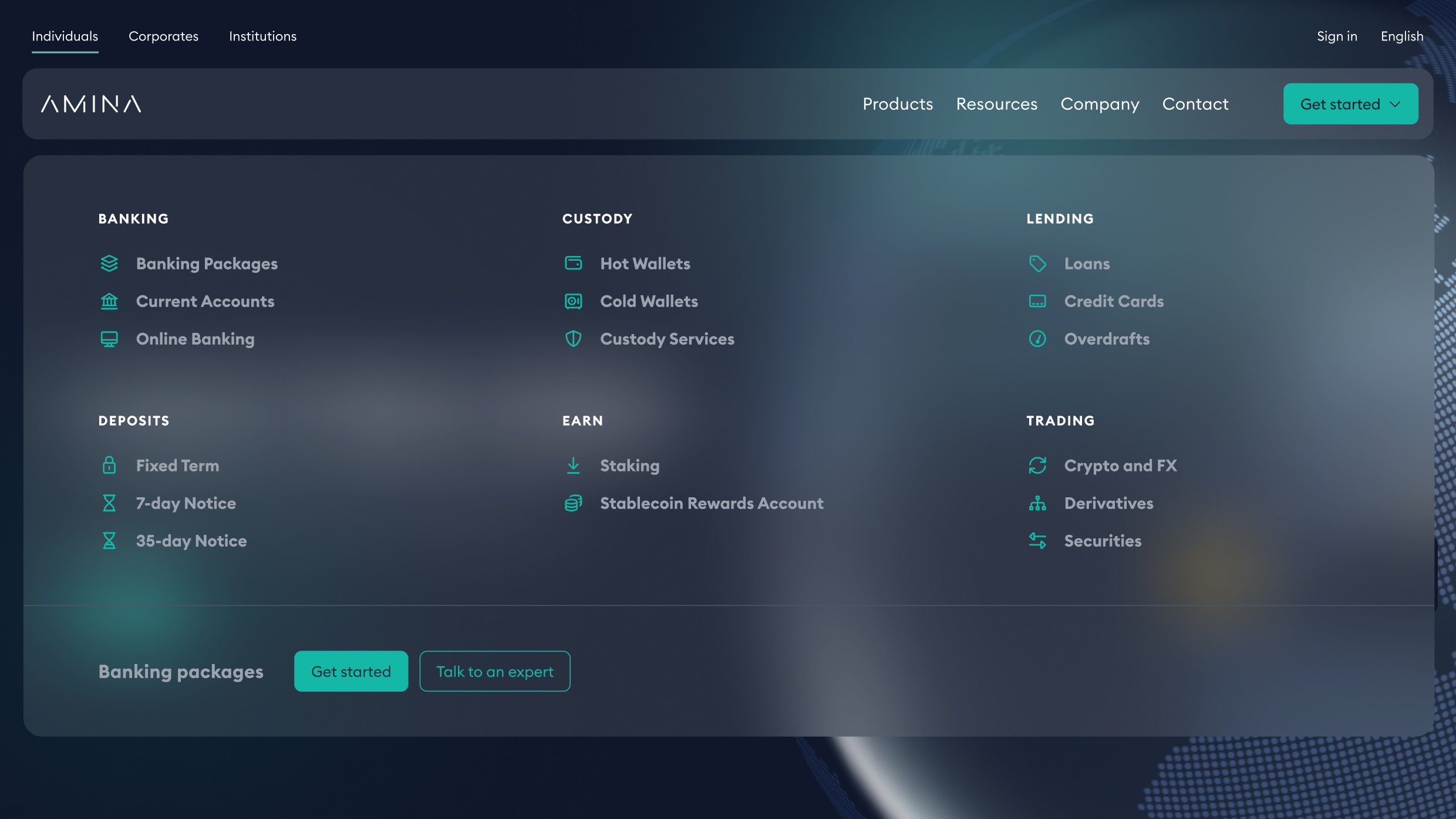Open the Securities link
1456x819 pixels.
(1103, 541)
